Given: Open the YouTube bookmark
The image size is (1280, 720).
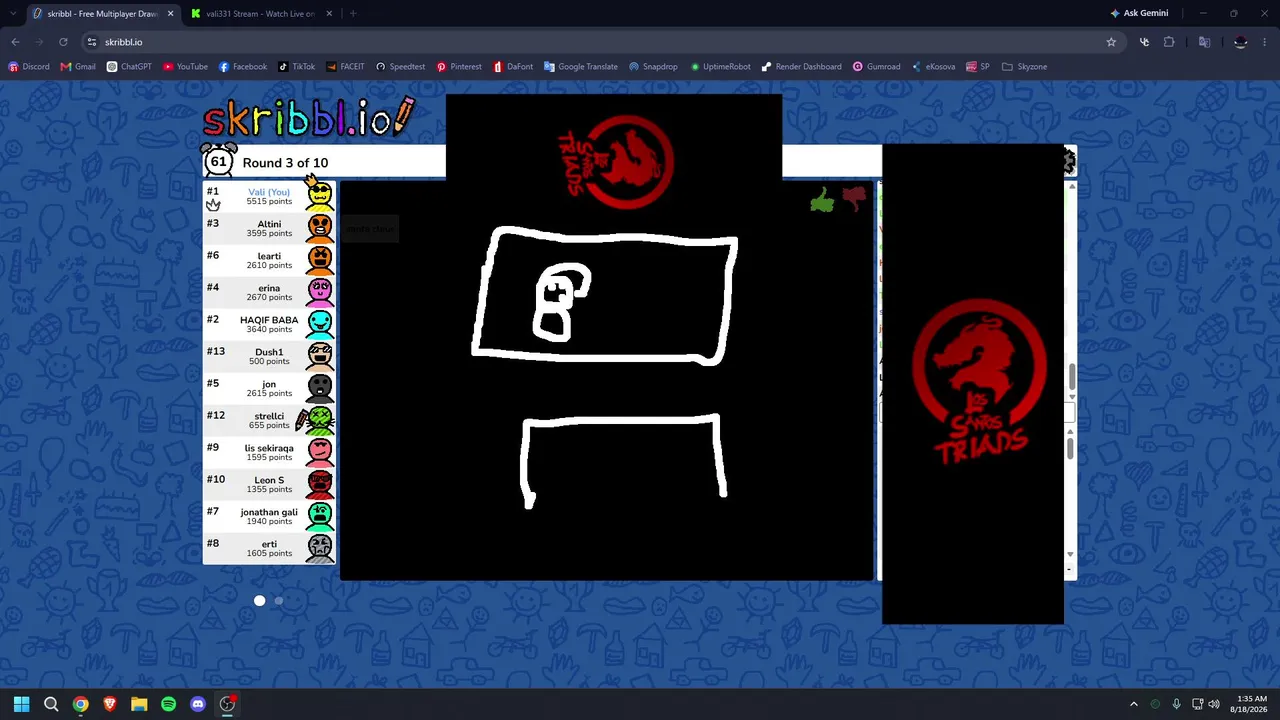Looking at the screenshot, I should (x=185, y=67).
